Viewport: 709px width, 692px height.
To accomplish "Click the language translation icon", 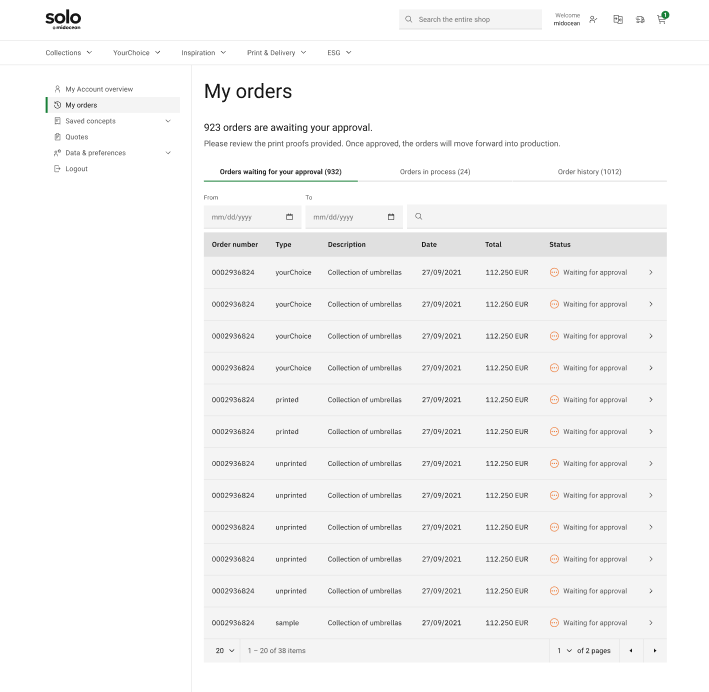I will 618,19.
